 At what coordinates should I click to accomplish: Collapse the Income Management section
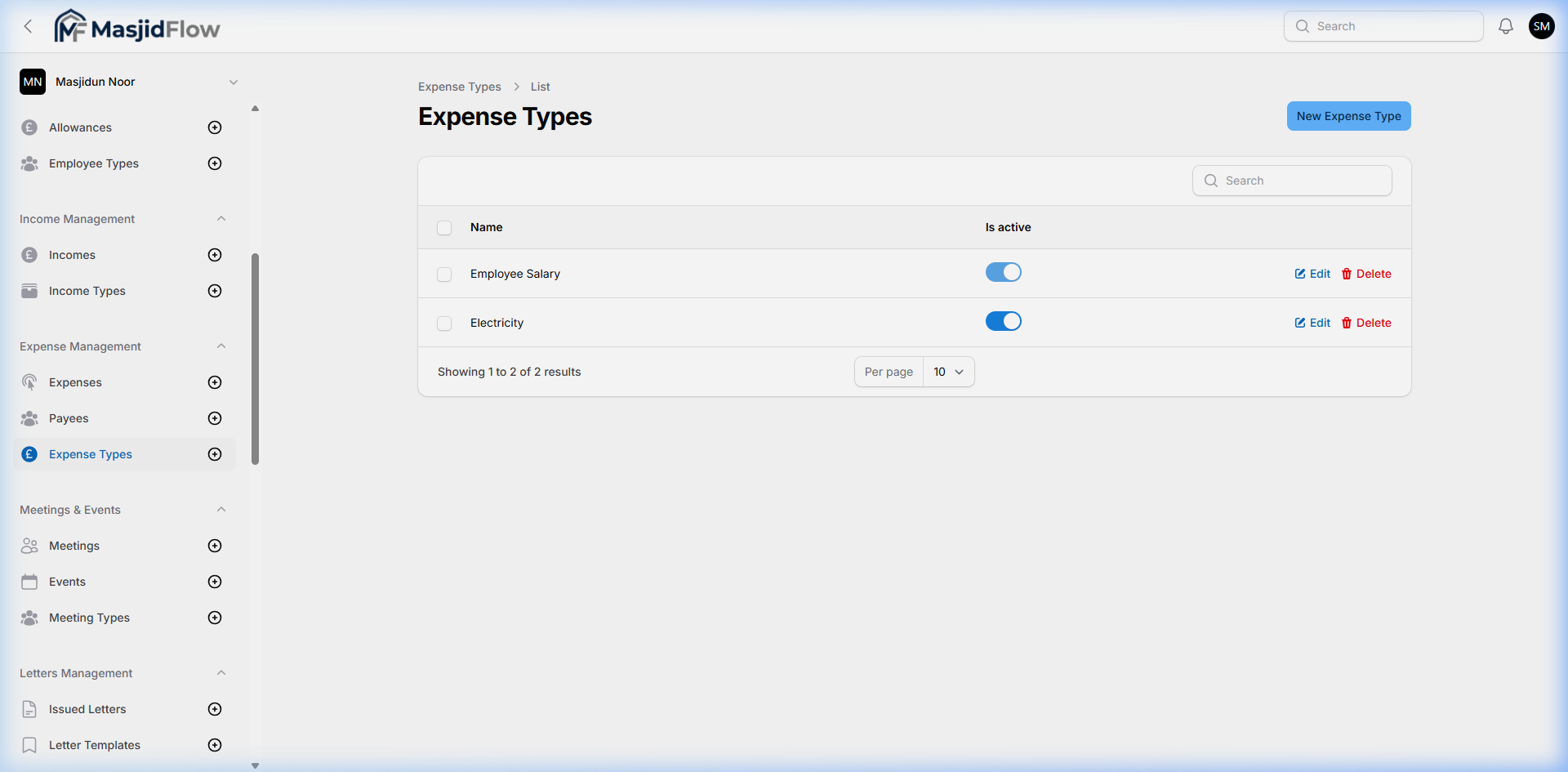pyautogui.click(x=221, y=218)
